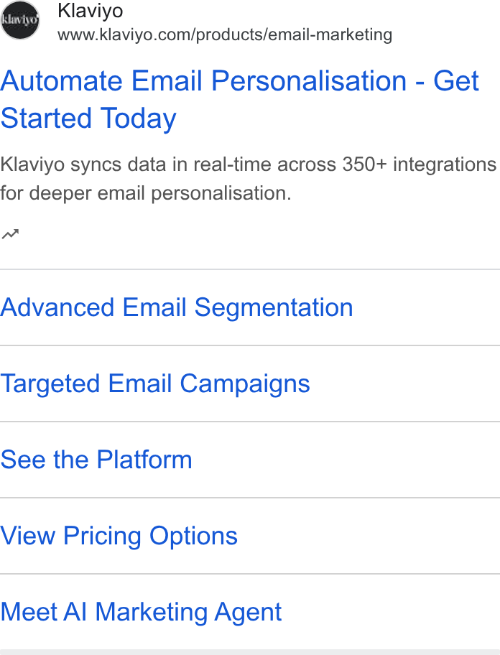The image size is (500, 655).
Task: Click the word 'Platform' in the third sitelink
Action: [x=144, y=460]
